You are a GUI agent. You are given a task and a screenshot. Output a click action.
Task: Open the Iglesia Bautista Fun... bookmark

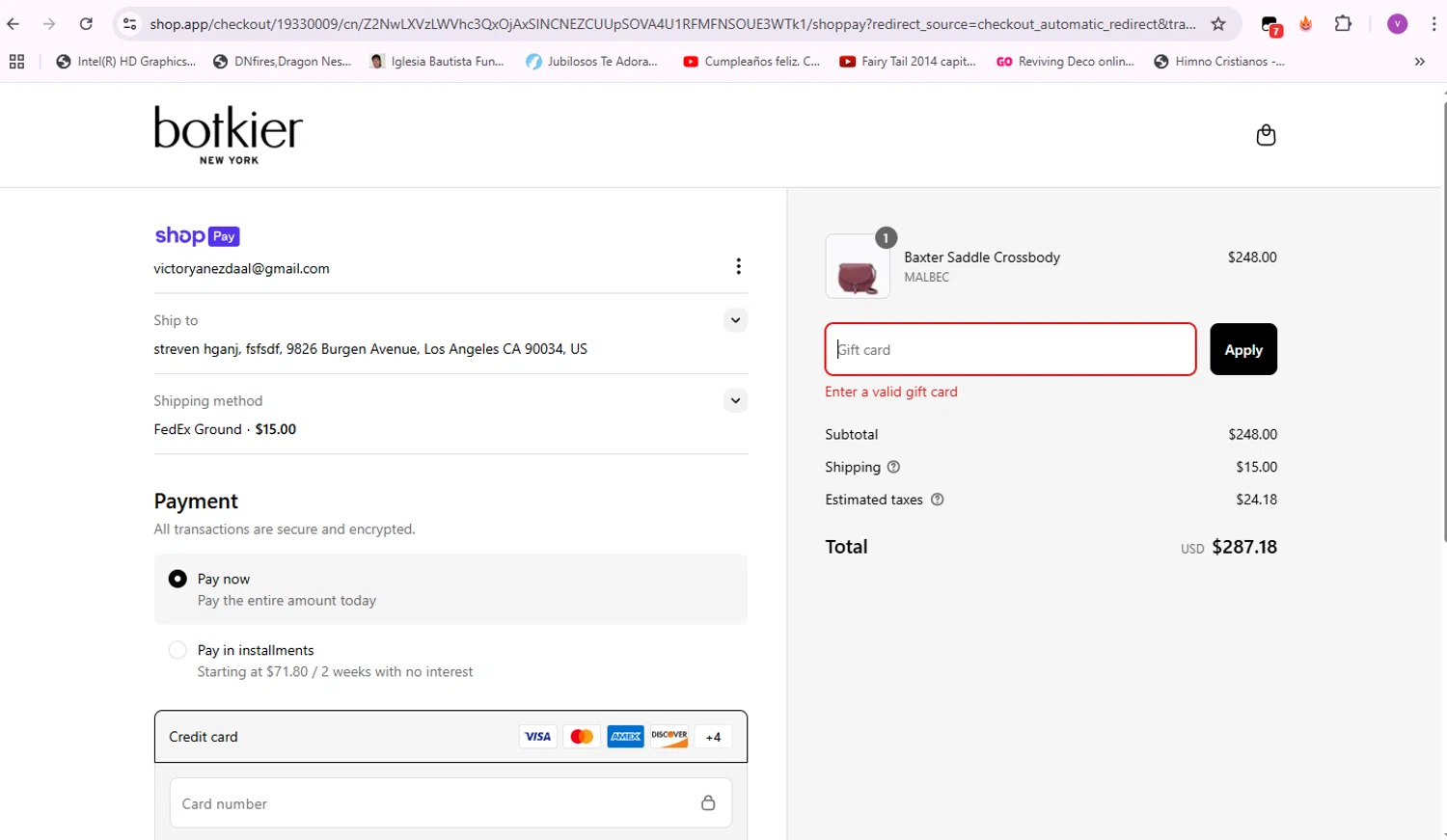437,62
